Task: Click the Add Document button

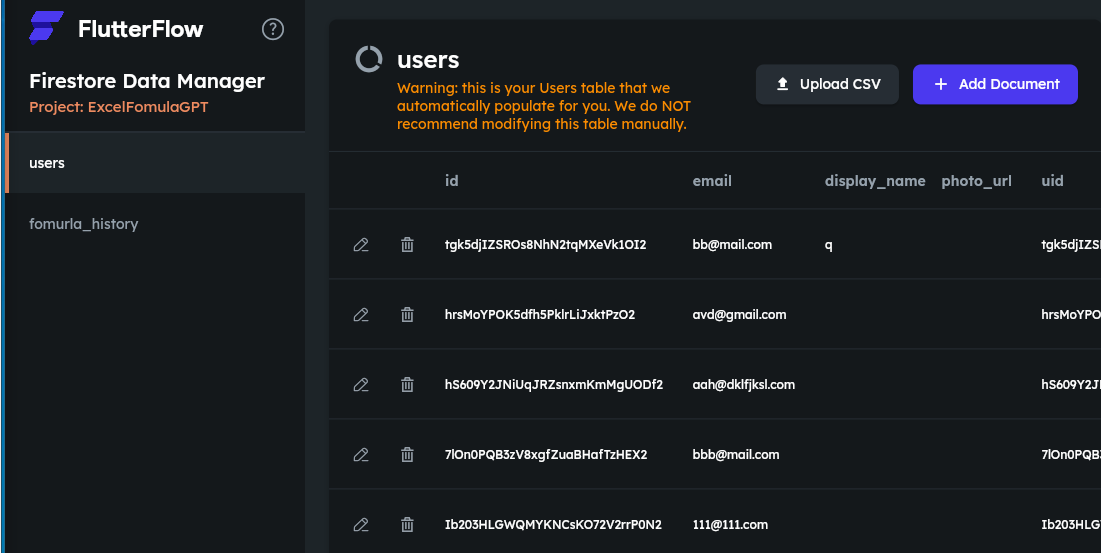Action: coord(995,84)
